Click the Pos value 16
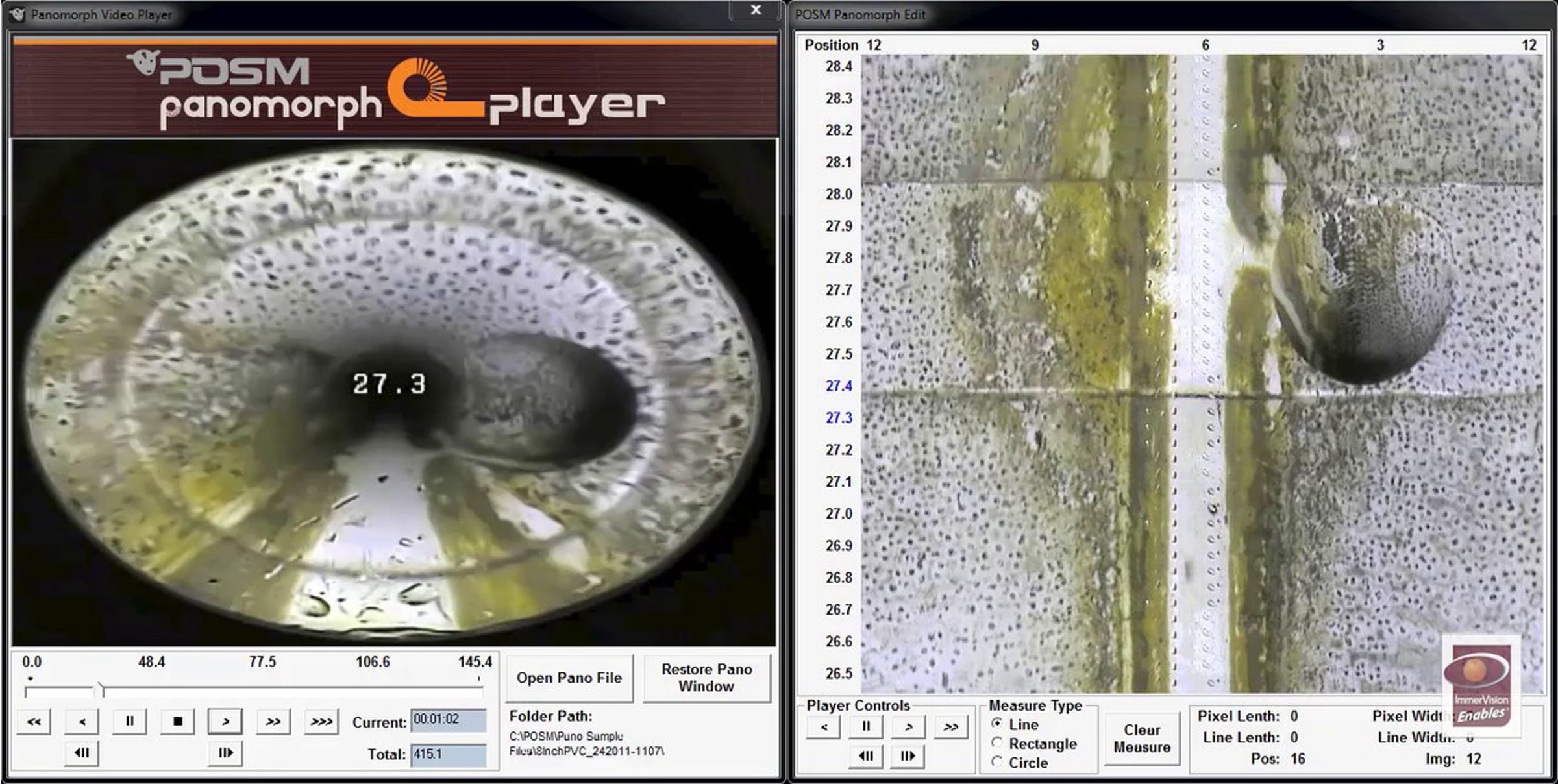The height and width of the screenshot is (784, 1558). click(x=1298, y=759)
